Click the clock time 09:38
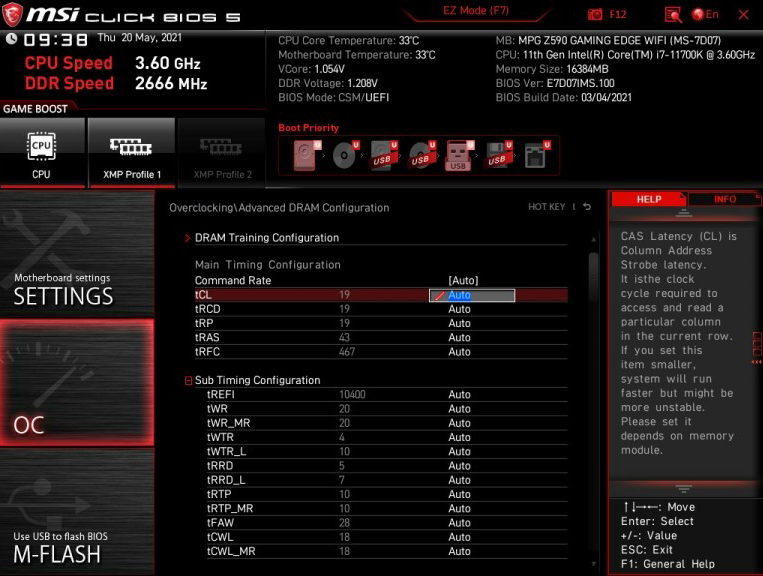This screenshot has width=763, height=576. pos(56,39)
